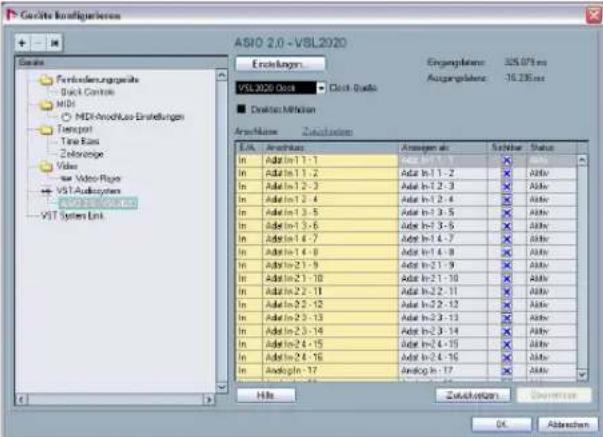
Task: Select Video-Player in the tree
Action: point(98,178)
